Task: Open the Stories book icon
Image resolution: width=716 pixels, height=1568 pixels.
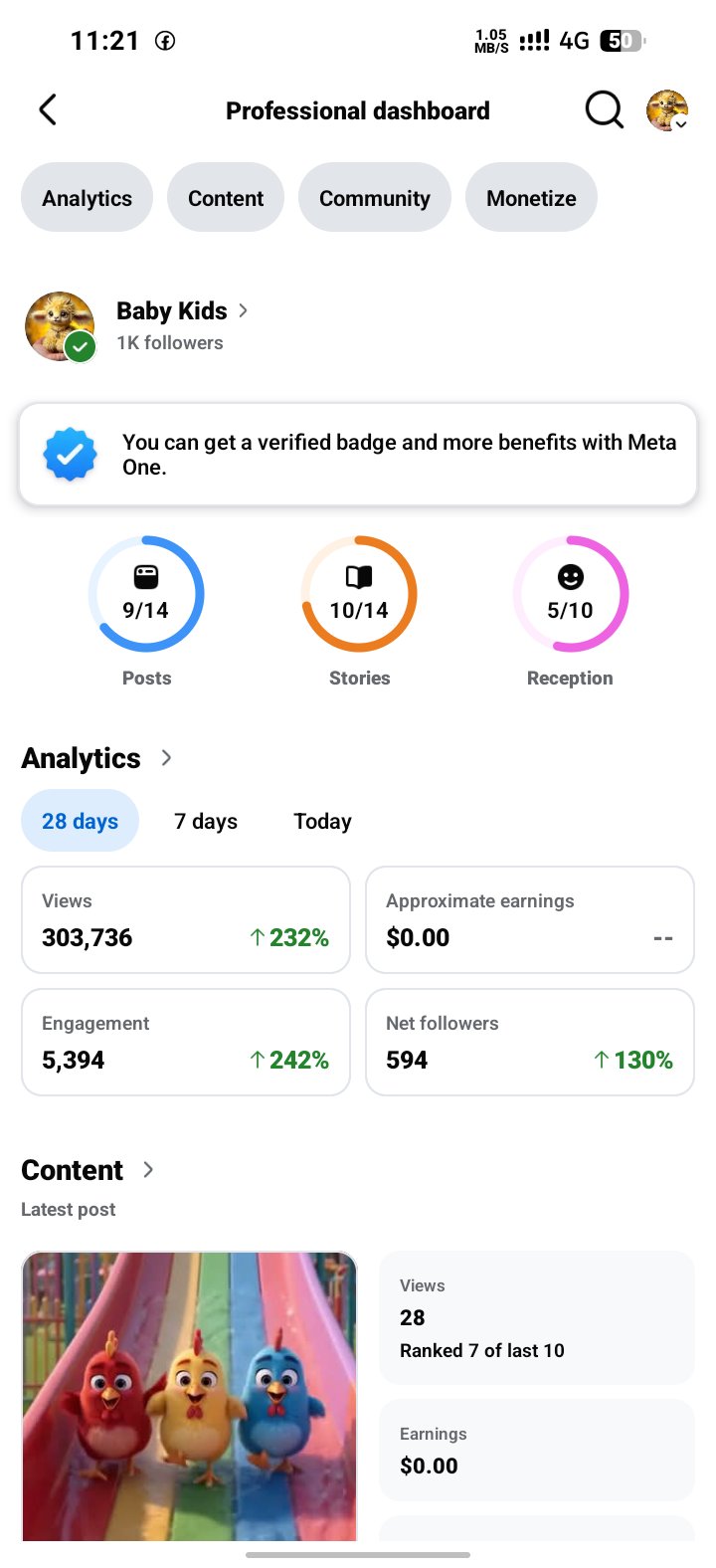Action: (359, 577)
